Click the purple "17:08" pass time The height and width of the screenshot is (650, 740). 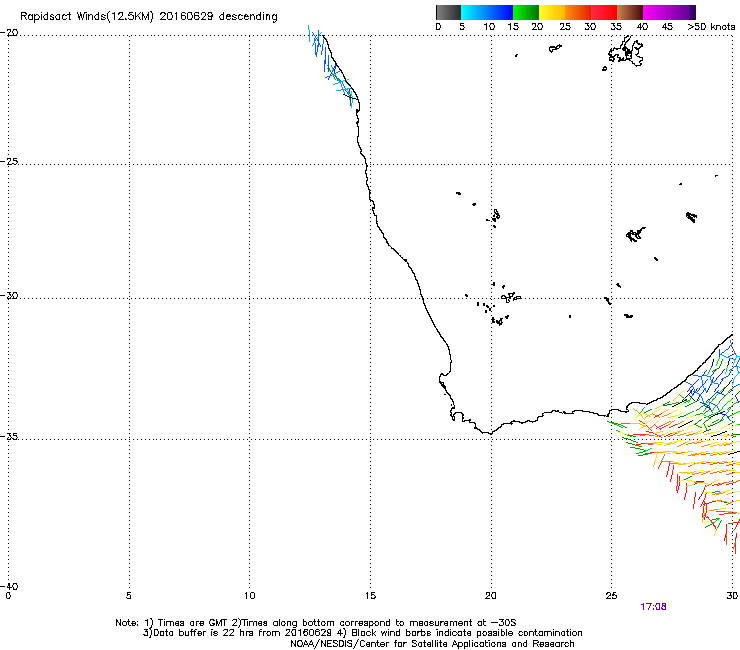point(653,607)
